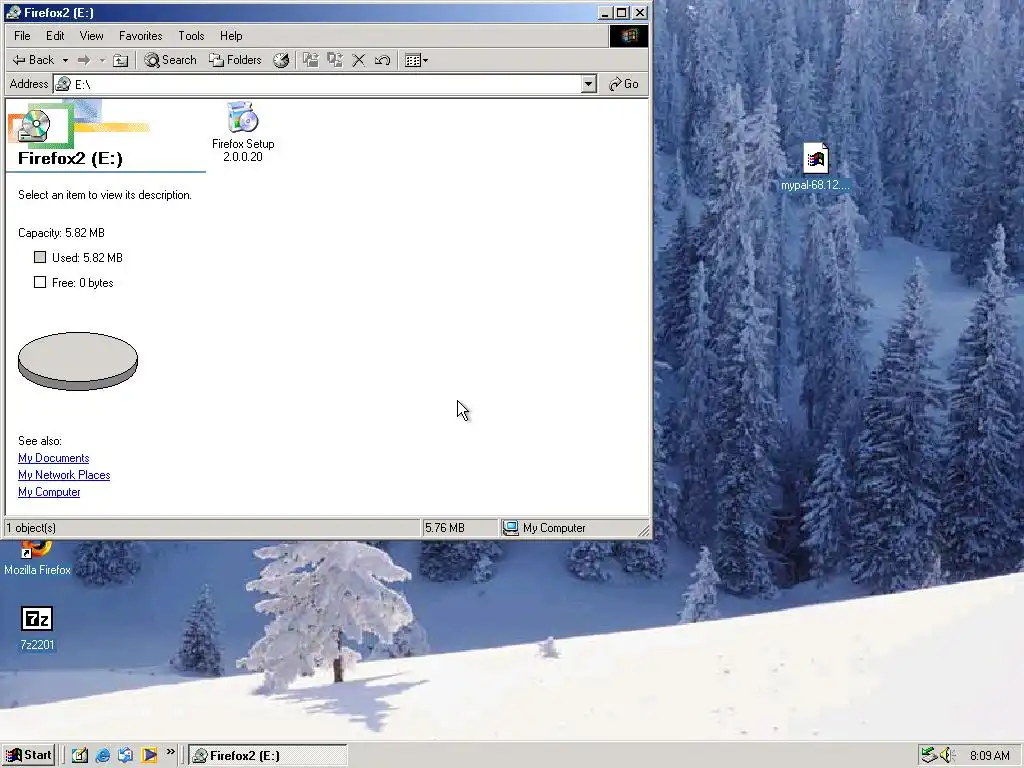The image size is (1024, 768).
Task: Maximize the Firefox2 (E:) window
Action: [x=622, y=12]
